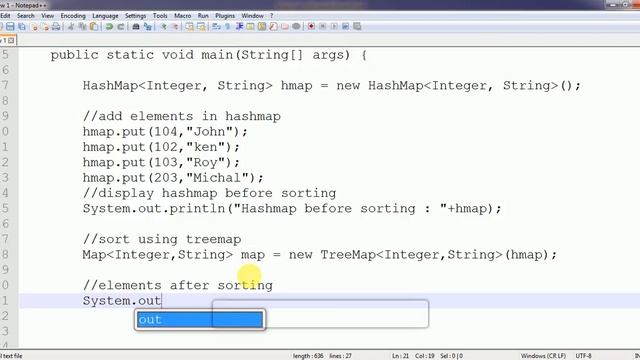Image resolution: width=640 pixels, height=360 pixels.
Task: Open Find with the binoculars icon
Action: point(136,27)
